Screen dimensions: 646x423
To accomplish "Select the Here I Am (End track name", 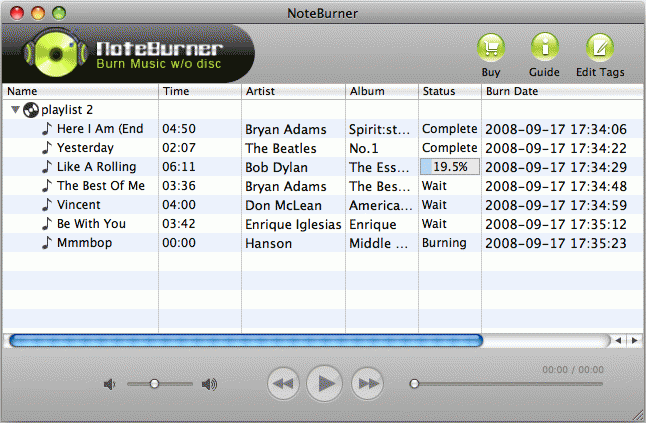I will pyautogui.click(x=100, y=129).
